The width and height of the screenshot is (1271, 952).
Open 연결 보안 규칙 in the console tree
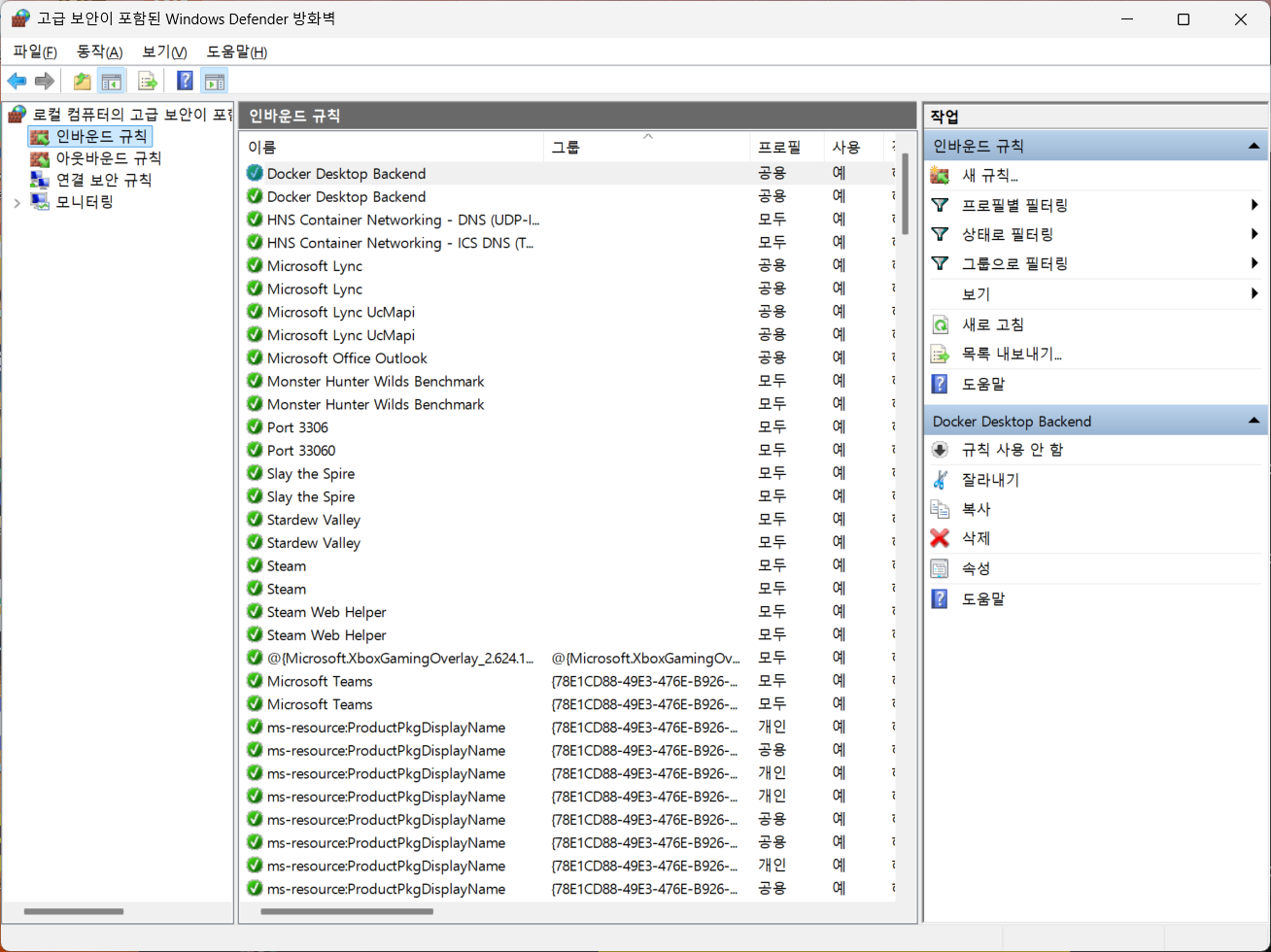tap(91, 180)
